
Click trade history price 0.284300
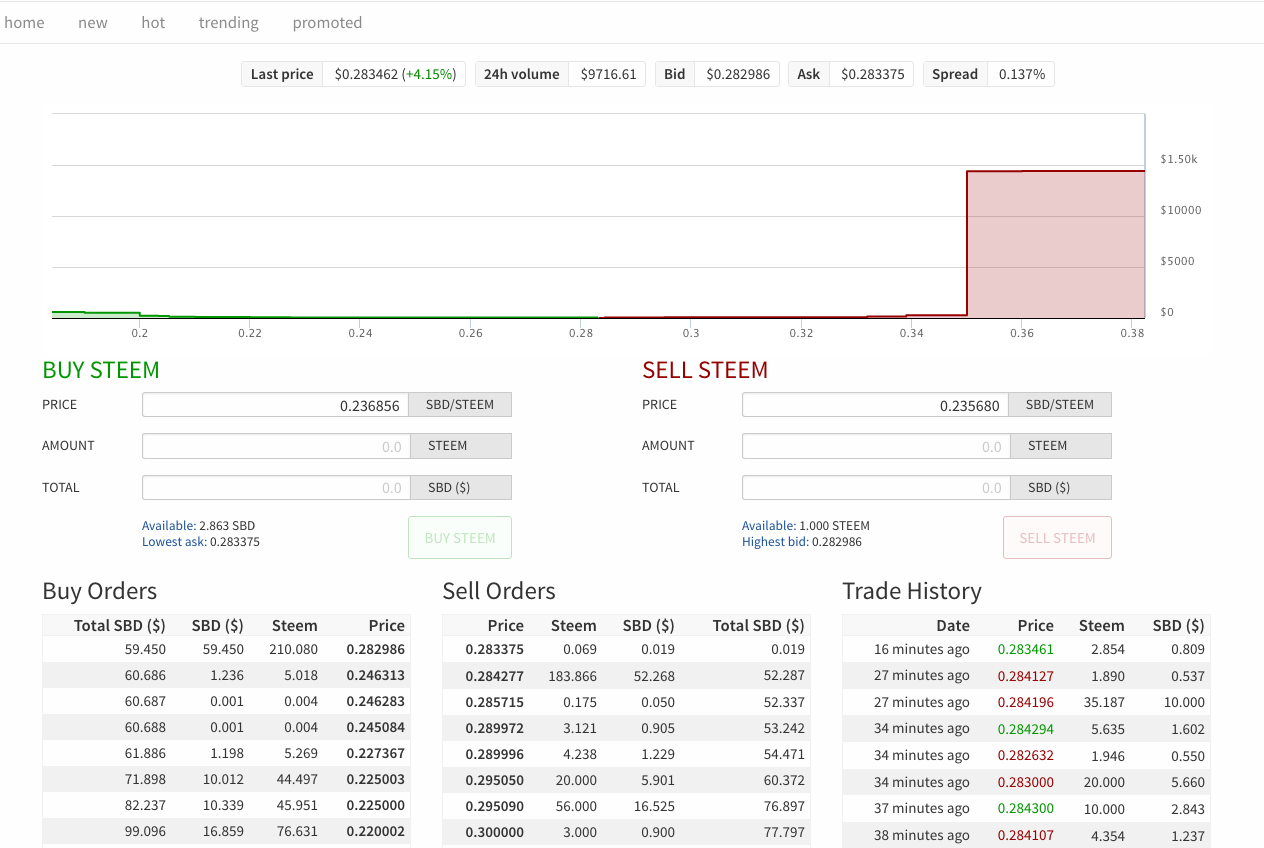[1026, 809]
